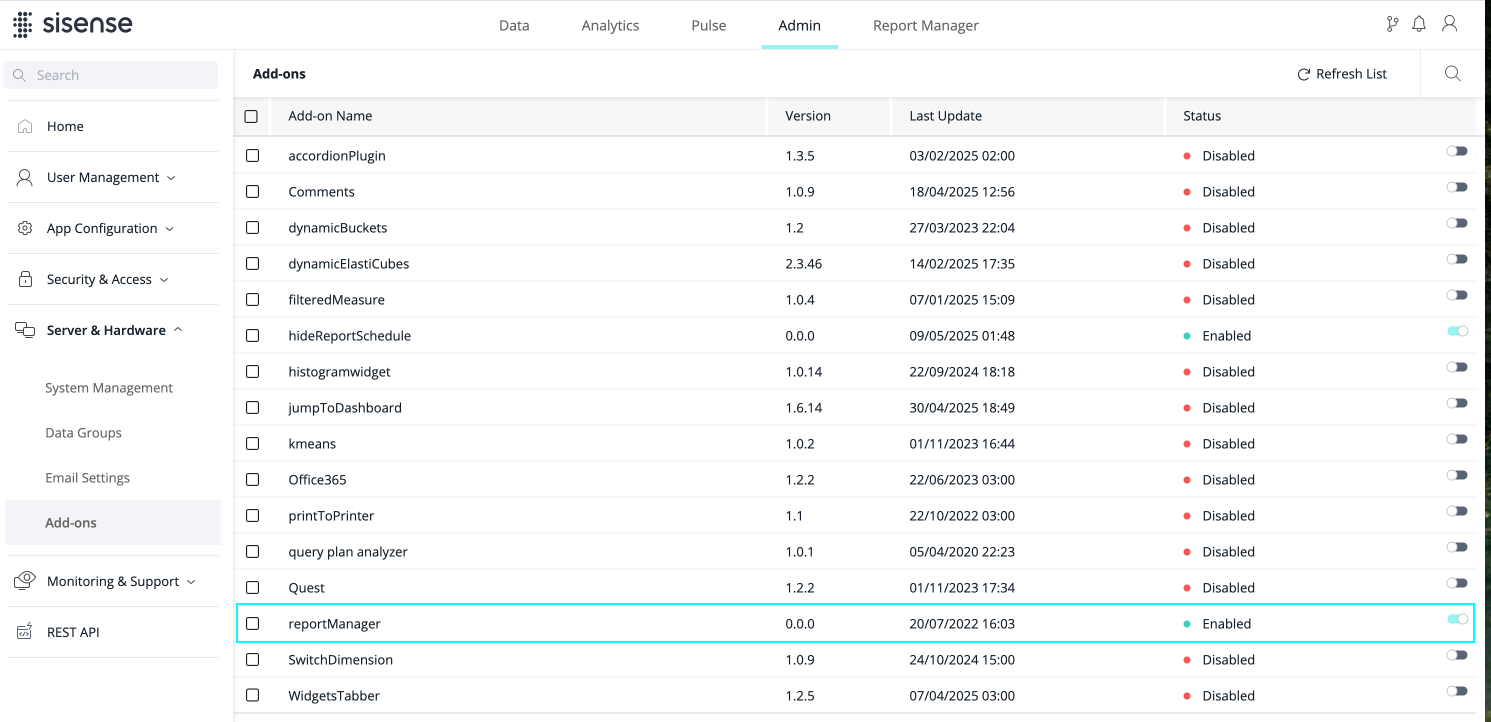Check the reportManager row checkbox

pyautogui.click(x=252, y=624)
